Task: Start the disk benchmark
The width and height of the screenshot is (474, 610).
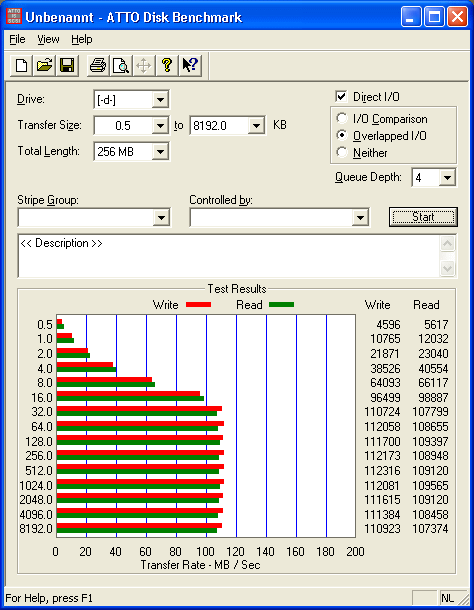Action: pos(423,217)
